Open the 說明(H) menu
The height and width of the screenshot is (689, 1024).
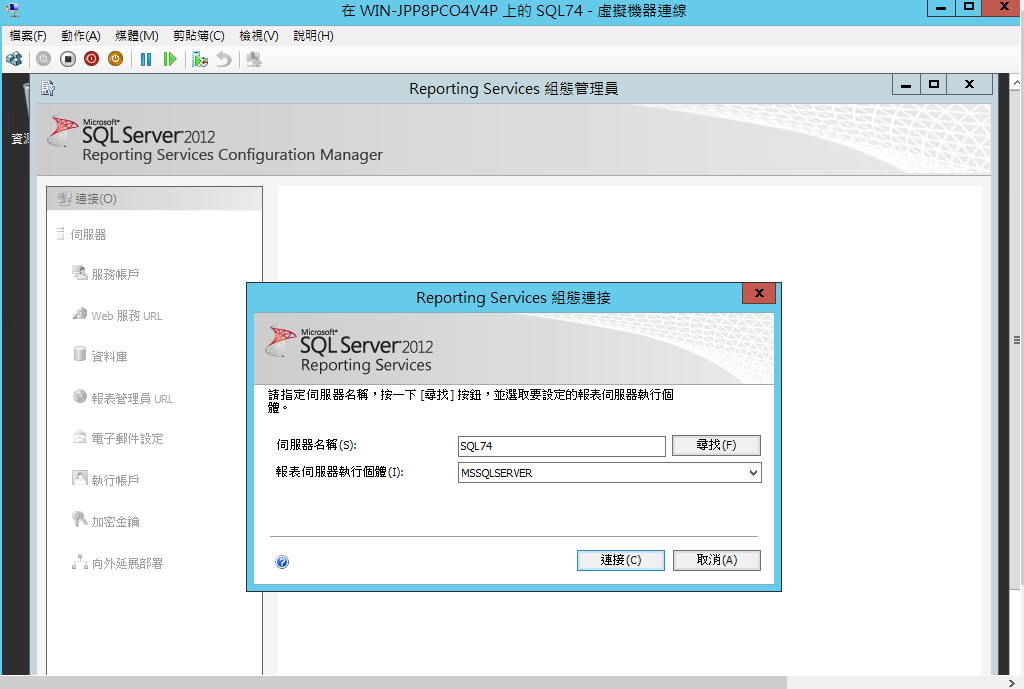313,36
